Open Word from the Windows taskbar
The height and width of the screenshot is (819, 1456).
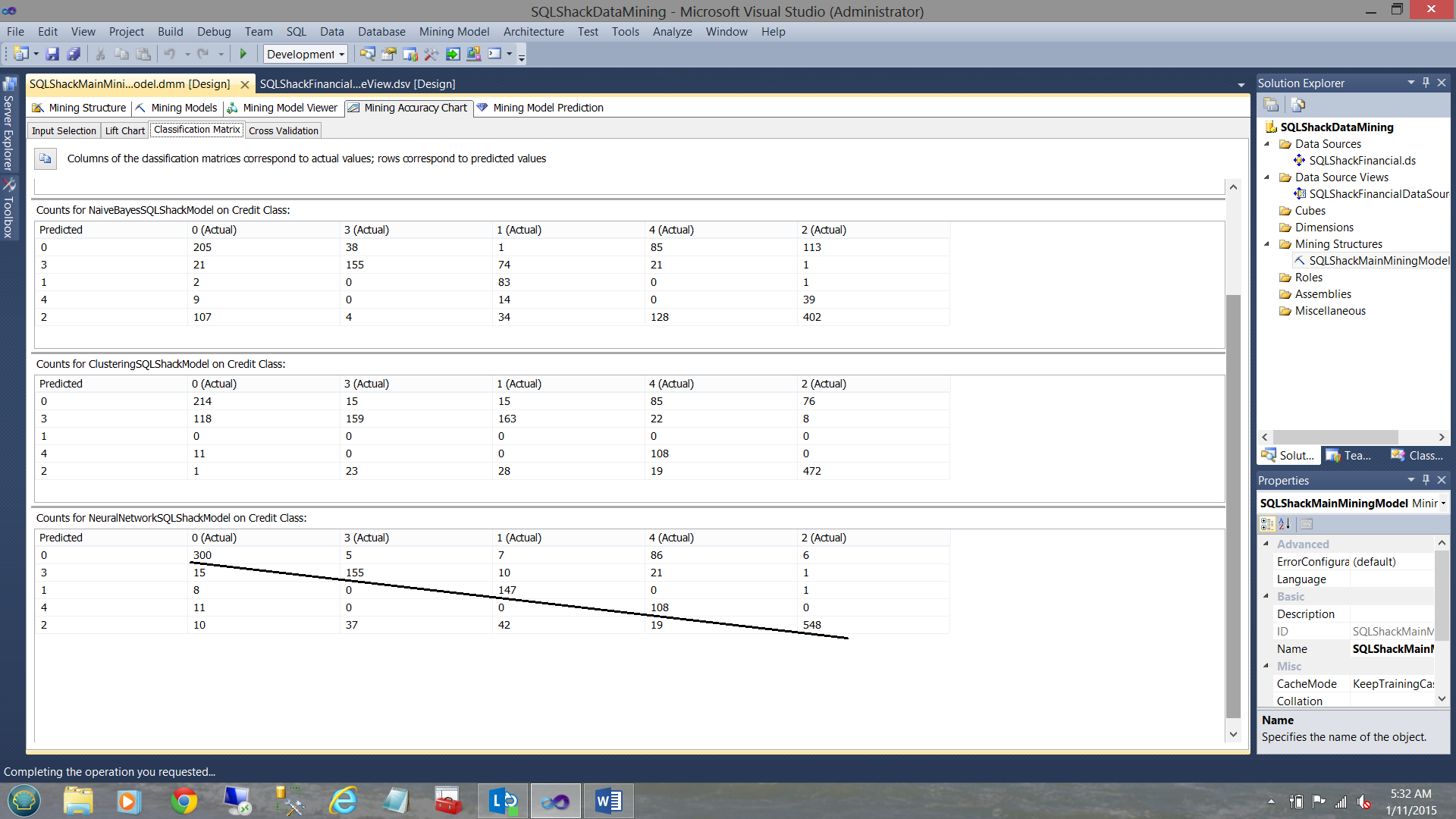tap(608, 801)
